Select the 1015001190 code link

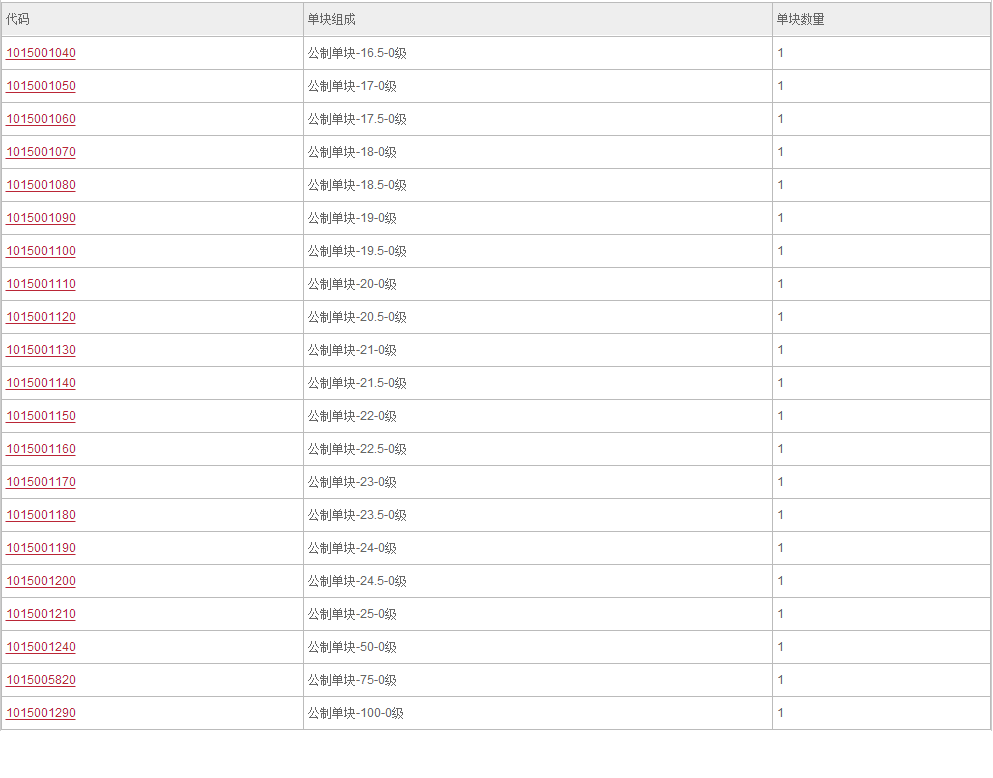[x=41, y=548]
